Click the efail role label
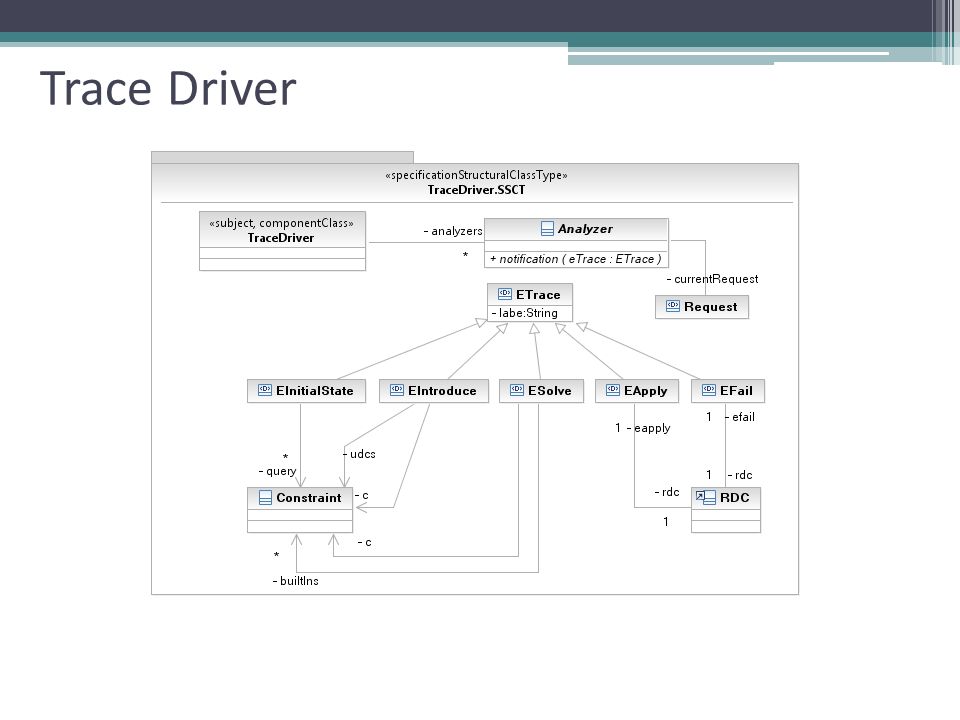Screen dimensions: 960x720 click(740, 417)
